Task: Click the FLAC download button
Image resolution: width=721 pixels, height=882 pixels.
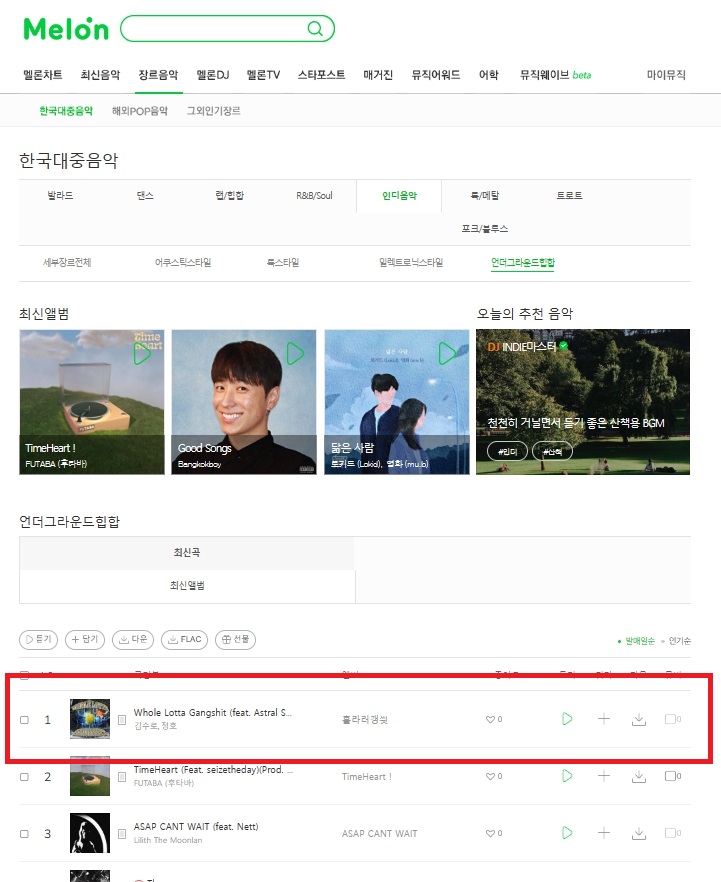Action: [184, 640]
